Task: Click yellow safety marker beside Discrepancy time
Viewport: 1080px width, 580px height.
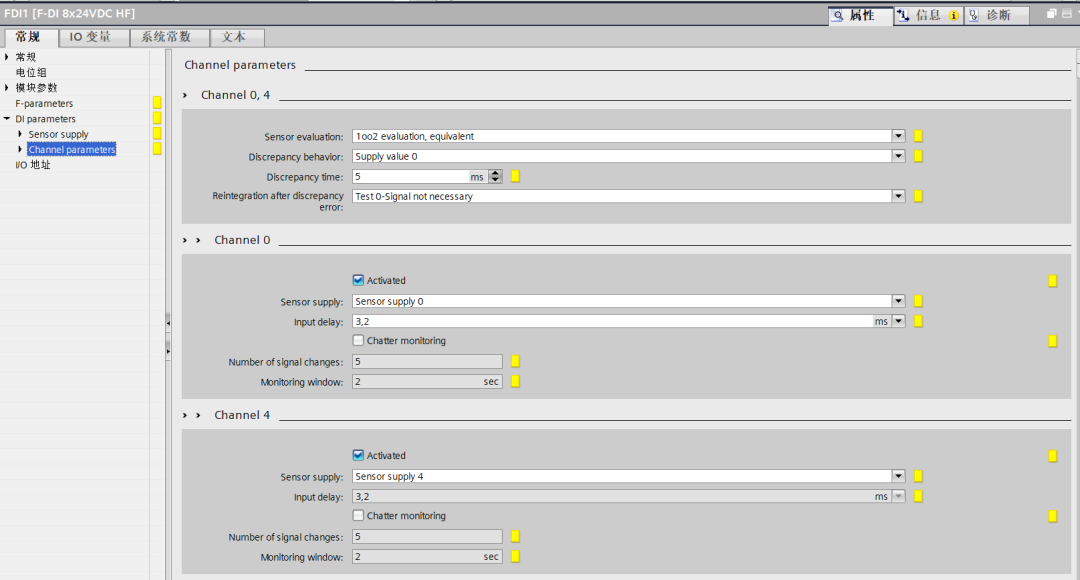Action: 515,176
